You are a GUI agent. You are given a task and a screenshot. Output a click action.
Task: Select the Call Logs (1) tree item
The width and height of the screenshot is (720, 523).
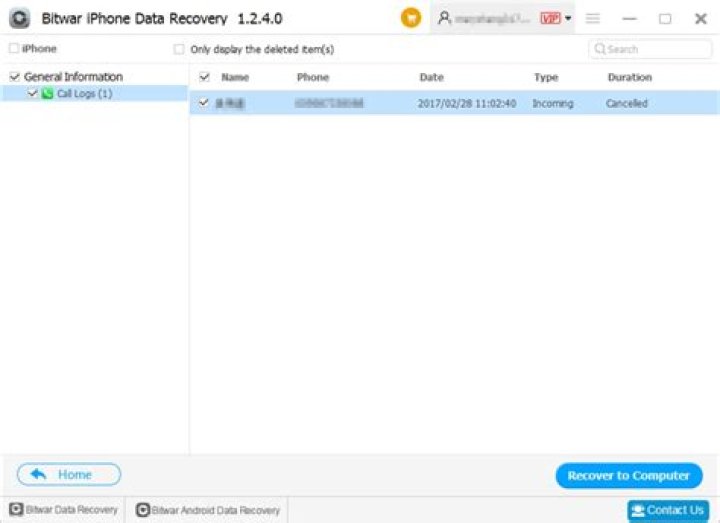coord(84,93)
